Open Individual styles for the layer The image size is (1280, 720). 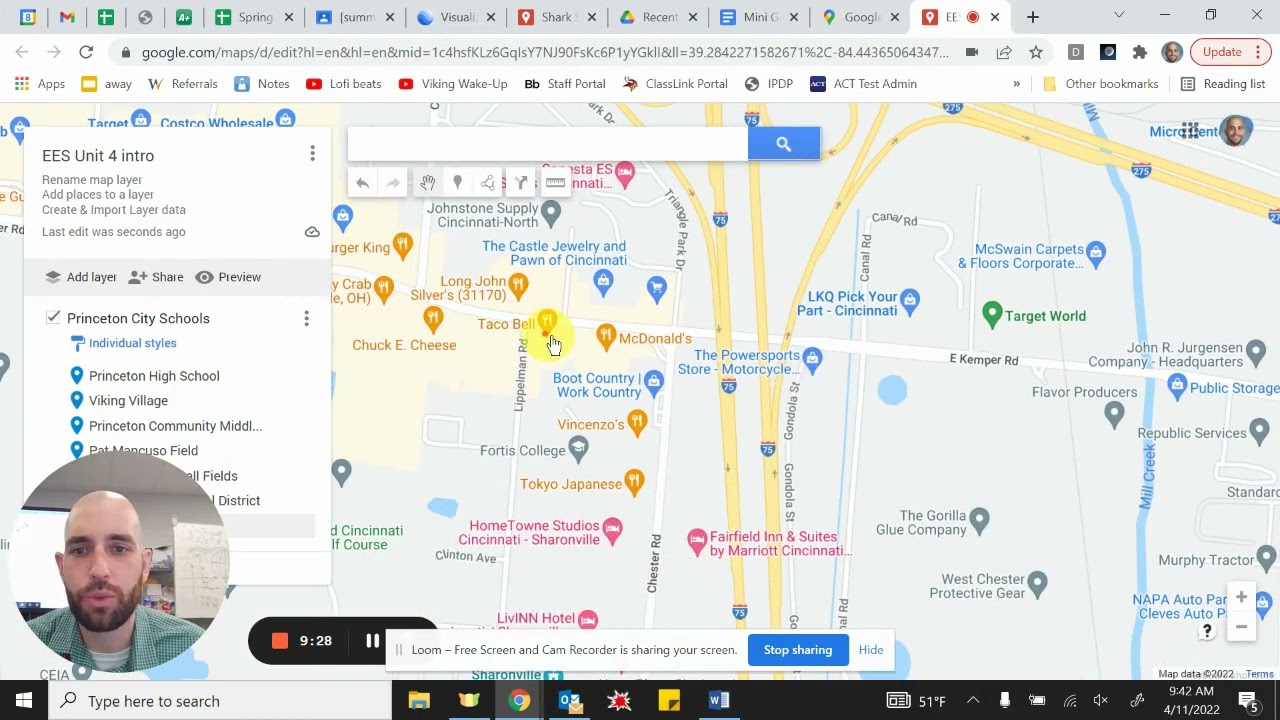click(132, 343)
